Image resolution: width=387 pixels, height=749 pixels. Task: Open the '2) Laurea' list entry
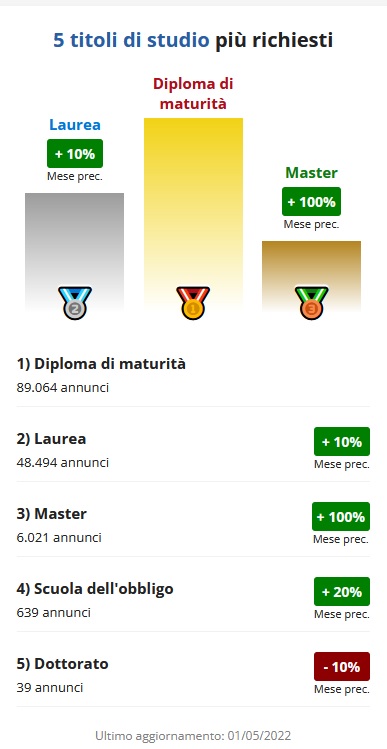point(193,450)
